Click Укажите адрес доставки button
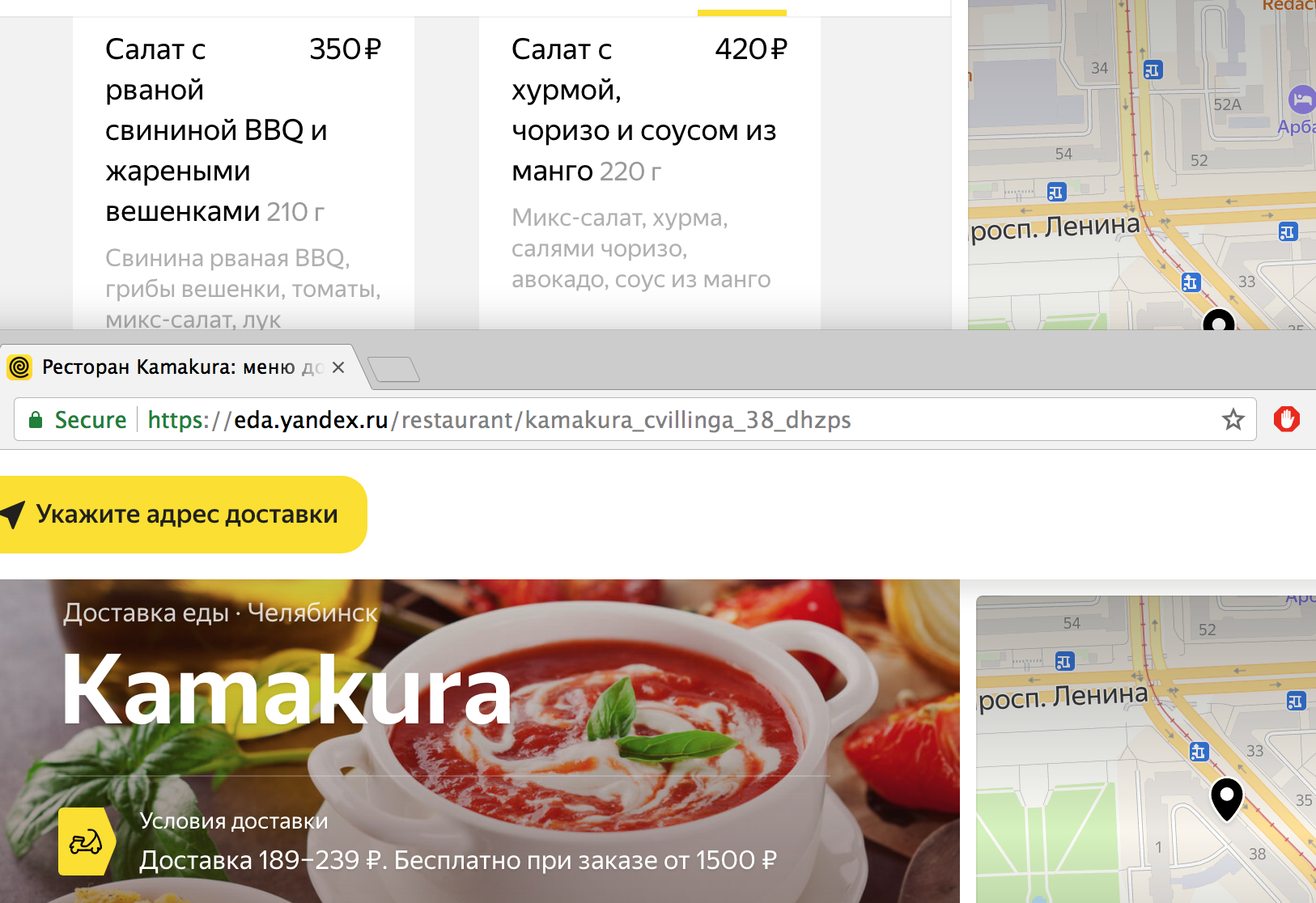The image size is (1316, 903). click(183, 515)
